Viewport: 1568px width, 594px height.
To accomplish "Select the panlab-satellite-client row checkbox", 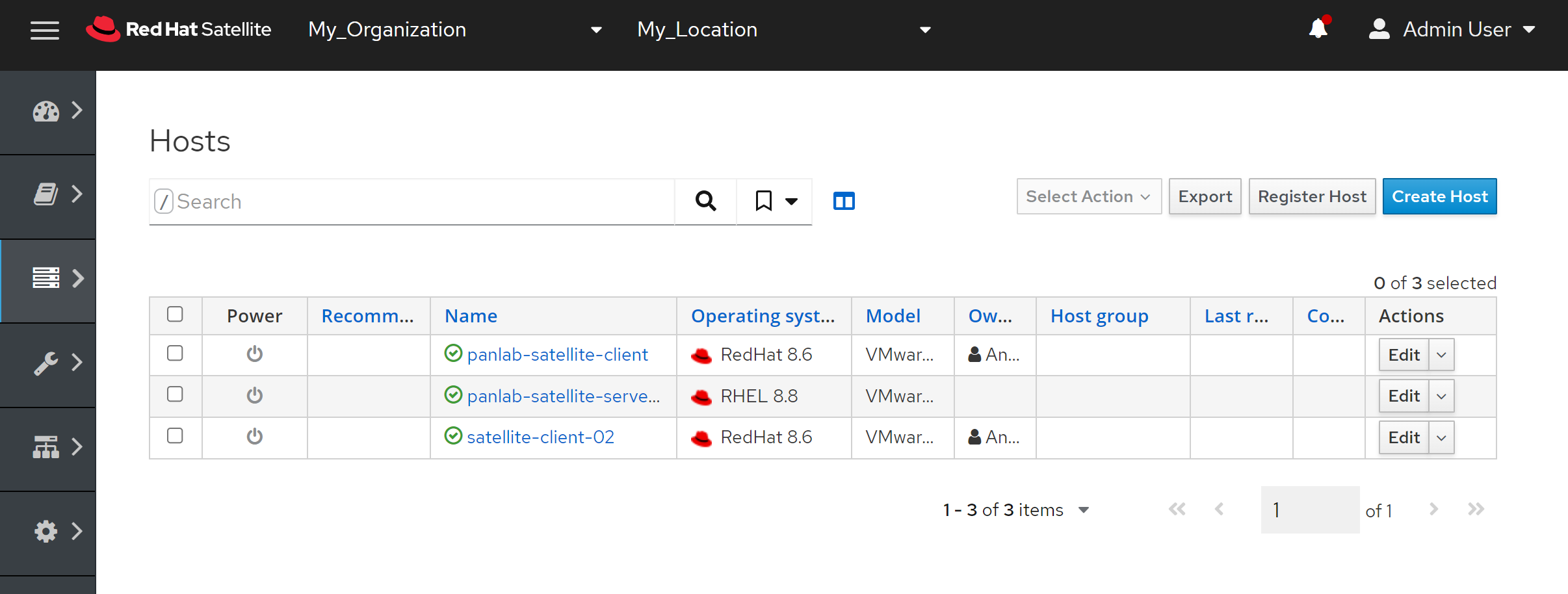I will (175, 354).
